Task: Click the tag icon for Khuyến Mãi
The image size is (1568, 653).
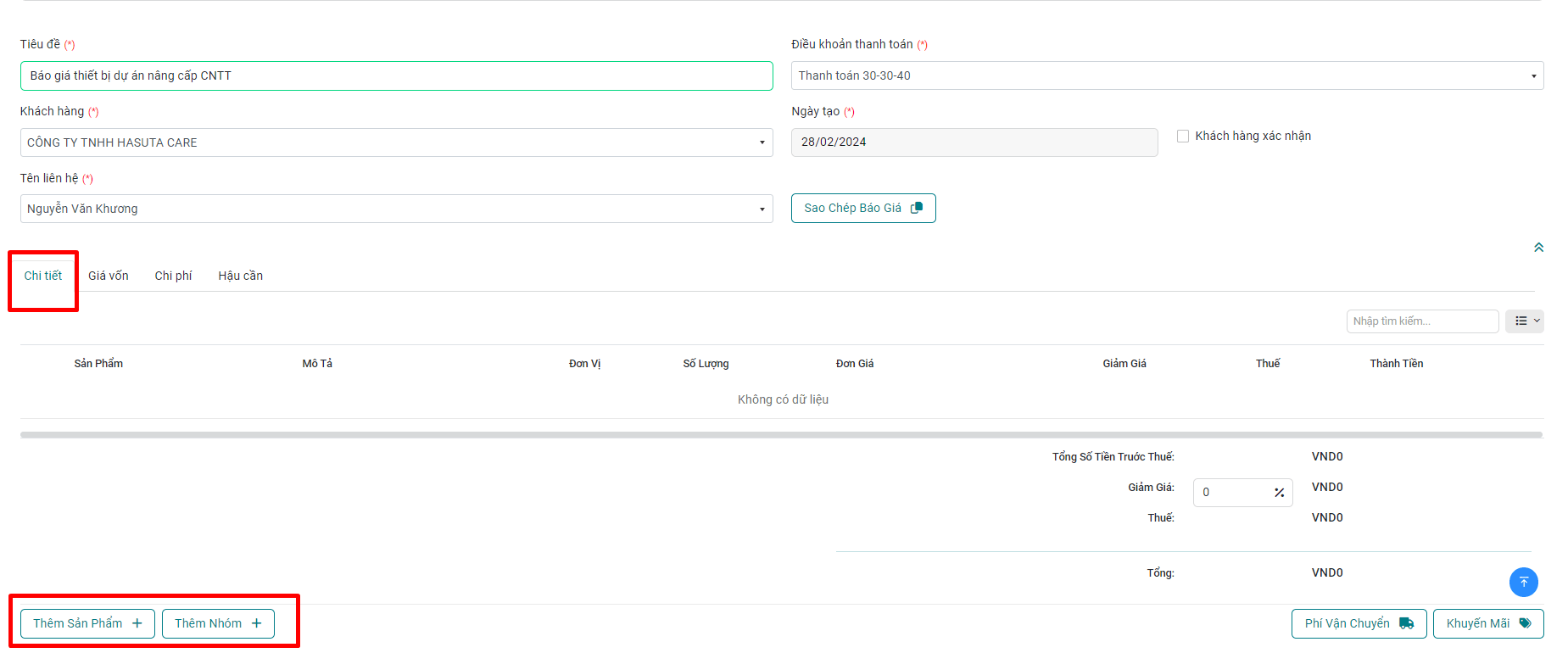Action: pos(1525,623)
